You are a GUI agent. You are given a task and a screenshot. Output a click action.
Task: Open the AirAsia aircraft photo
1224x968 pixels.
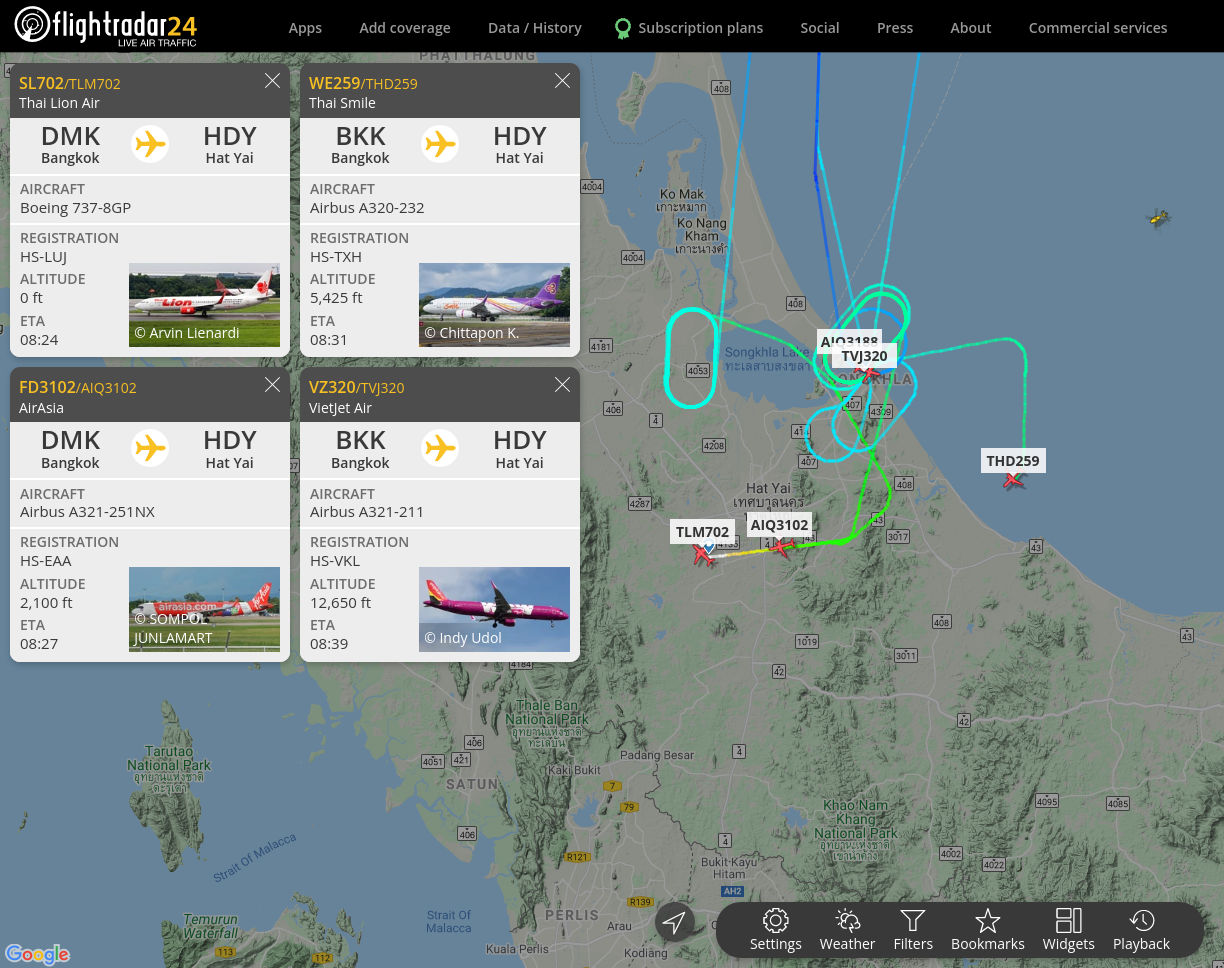point(204,609)
